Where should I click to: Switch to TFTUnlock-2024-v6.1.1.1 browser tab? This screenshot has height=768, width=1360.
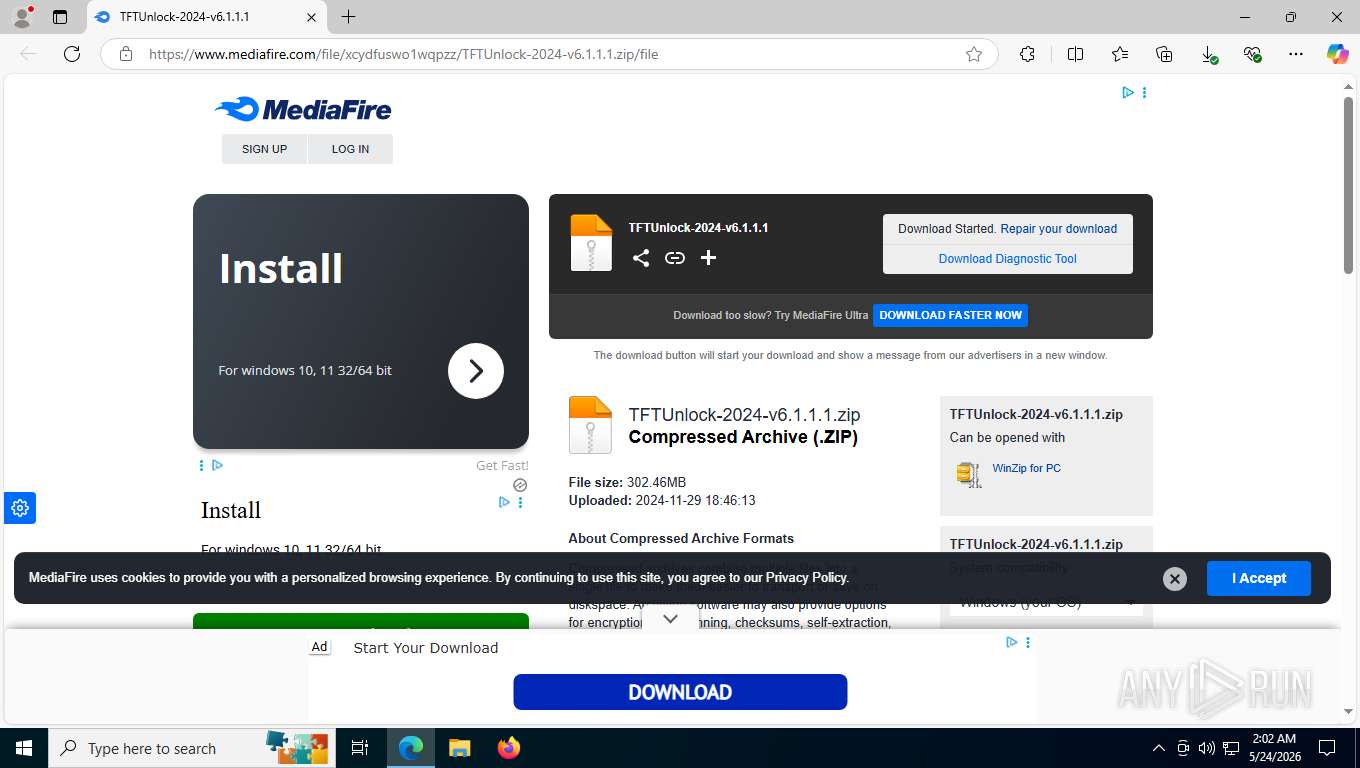pos(206,17)
